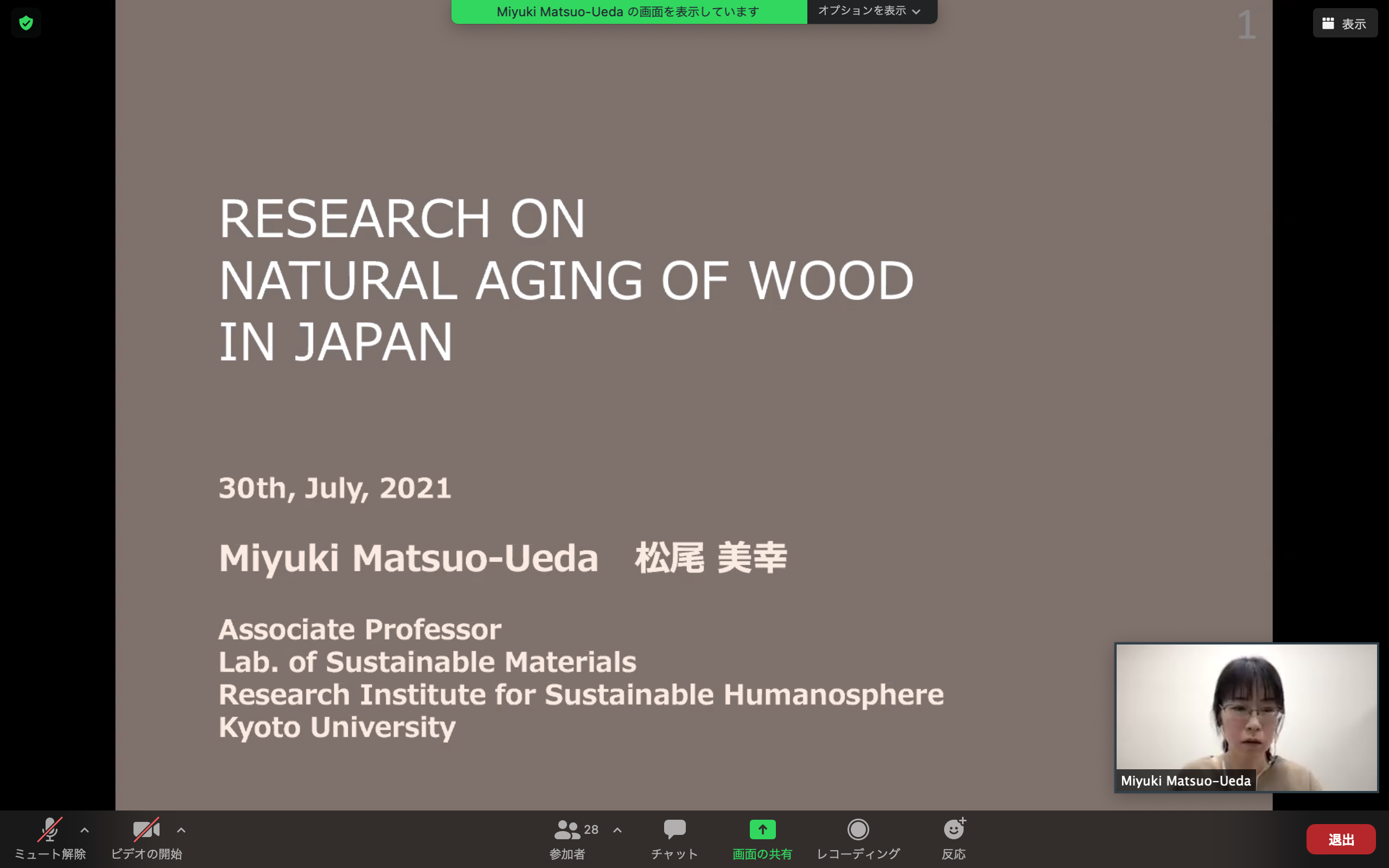Expand the arrow beside the participants count
1389x868 pixels.
617,830
